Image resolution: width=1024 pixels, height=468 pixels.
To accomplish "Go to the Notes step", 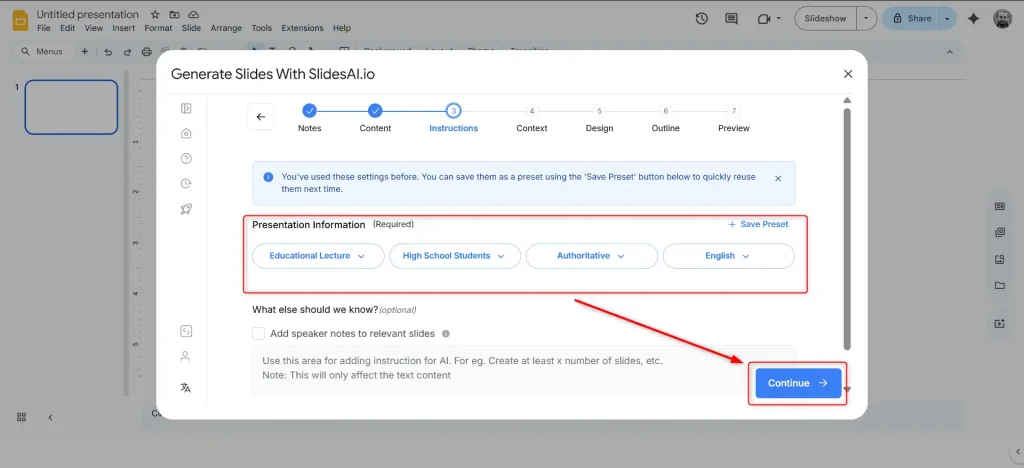I will 310,117.
